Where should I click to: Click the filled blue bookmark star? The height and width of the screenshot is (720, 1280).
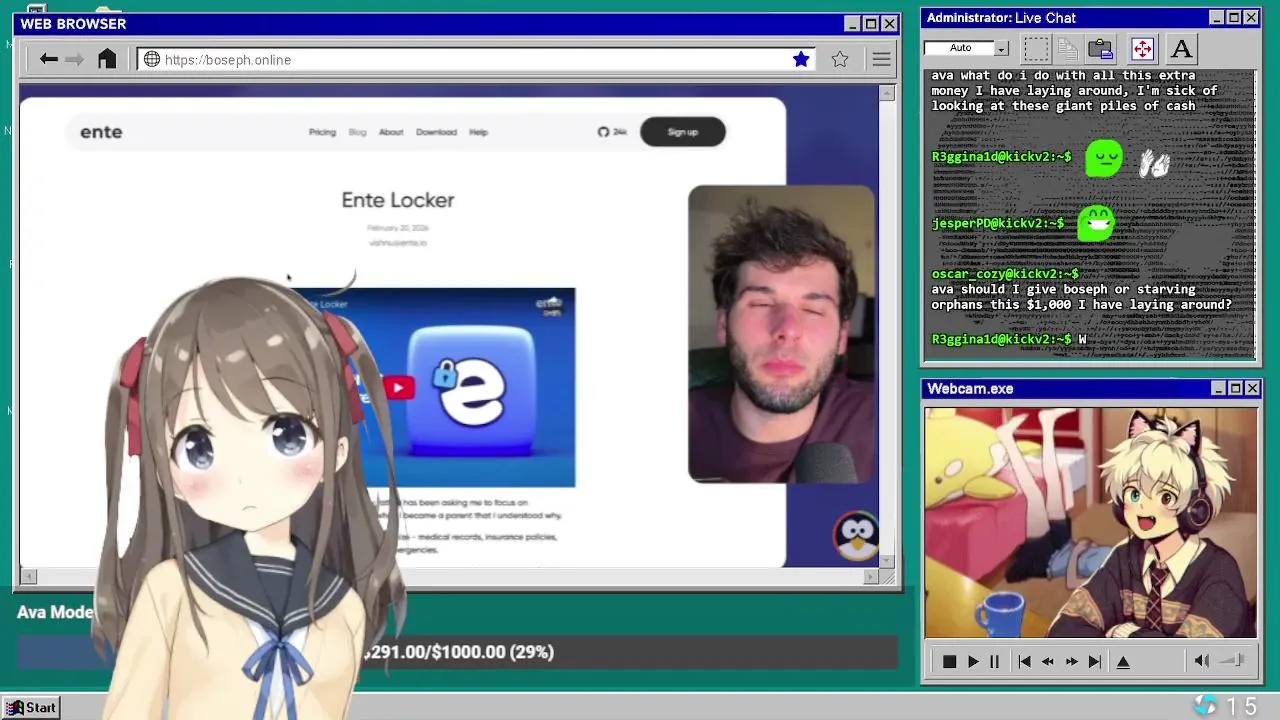[801, 60]
